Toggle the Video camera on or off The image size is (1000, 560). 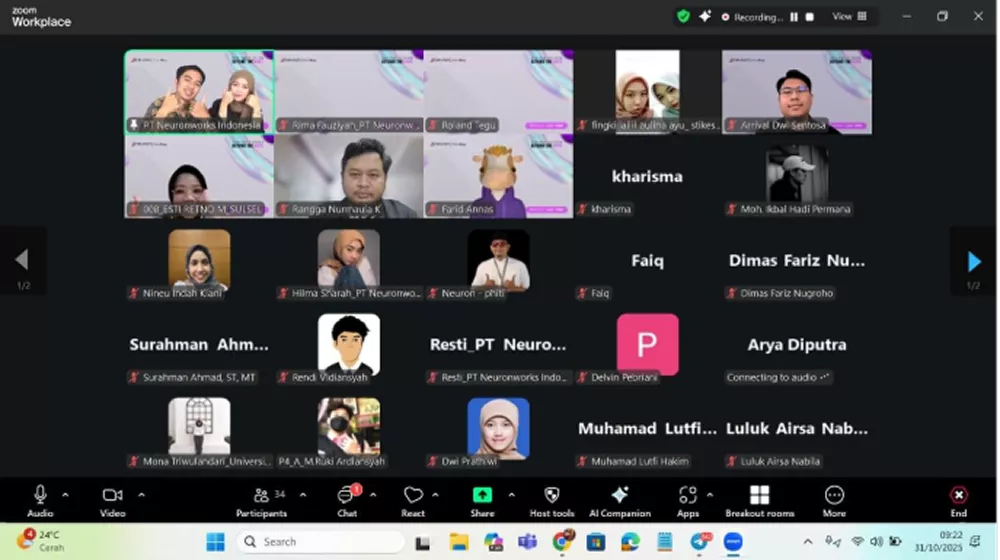[113, 501]
